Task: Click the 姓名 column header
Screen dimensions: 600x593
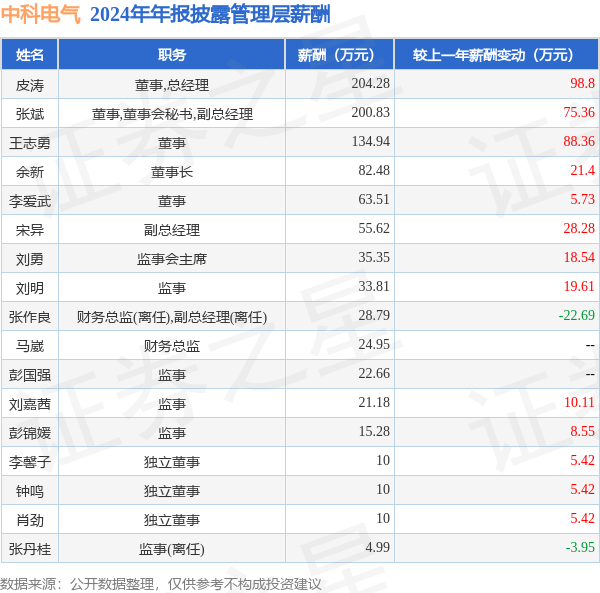Action: [x=30, y=55]
